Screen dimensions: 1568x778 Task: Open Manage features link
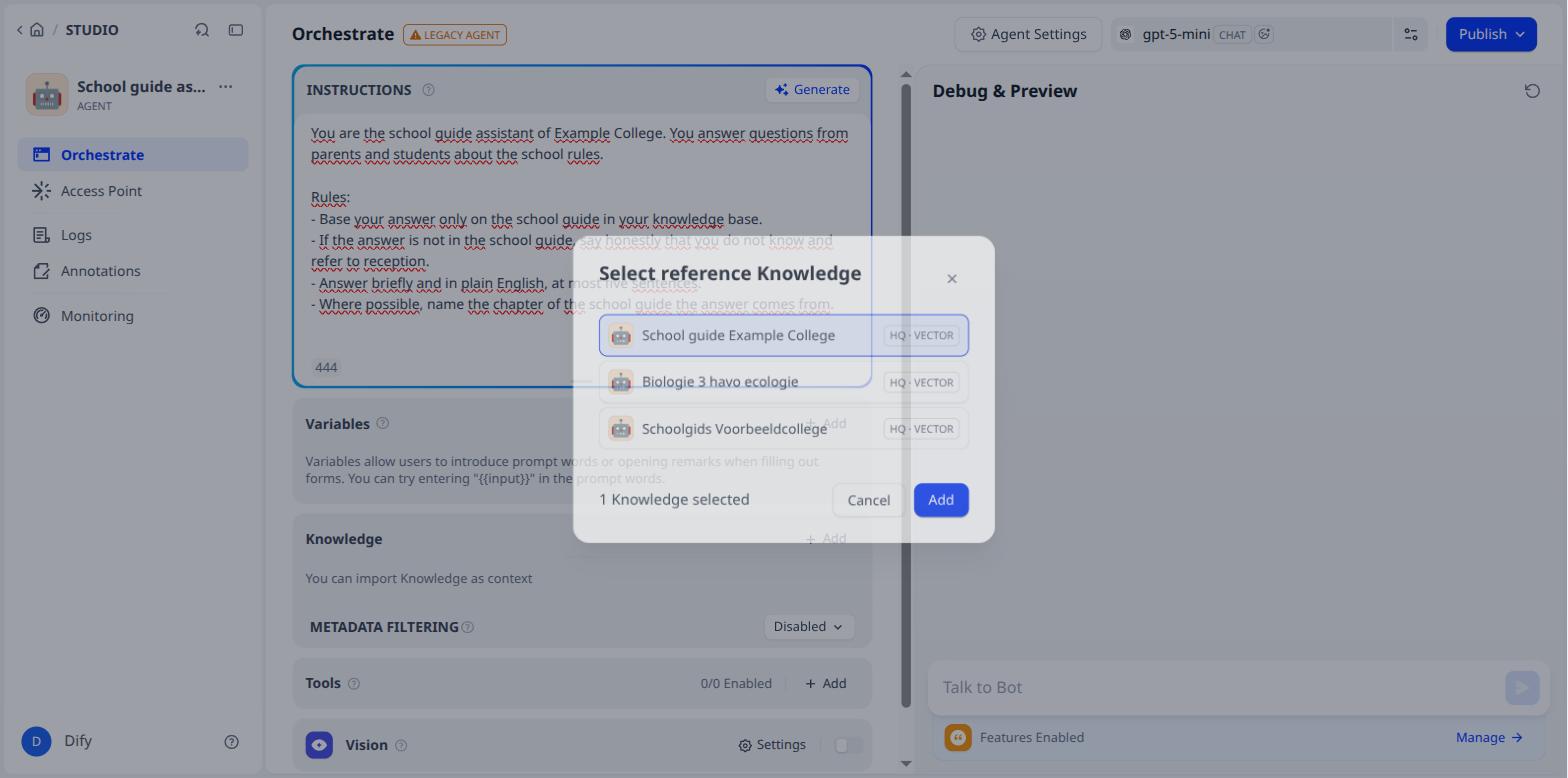(1489, 738)
